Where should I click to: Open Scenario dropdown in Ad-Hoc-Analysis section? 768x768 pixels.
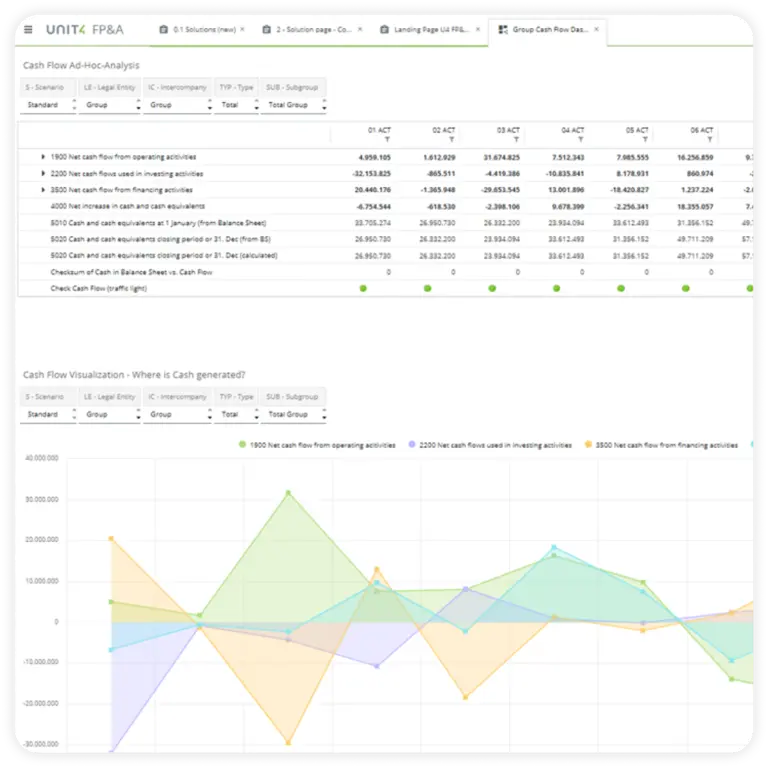[x=48, y=105]
